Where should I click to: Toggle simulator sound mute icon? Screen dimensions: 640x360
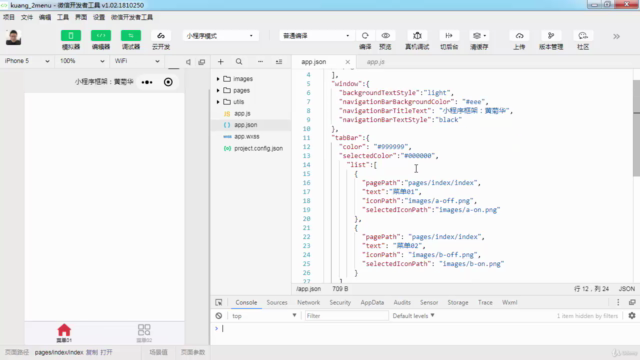(188, 62)
